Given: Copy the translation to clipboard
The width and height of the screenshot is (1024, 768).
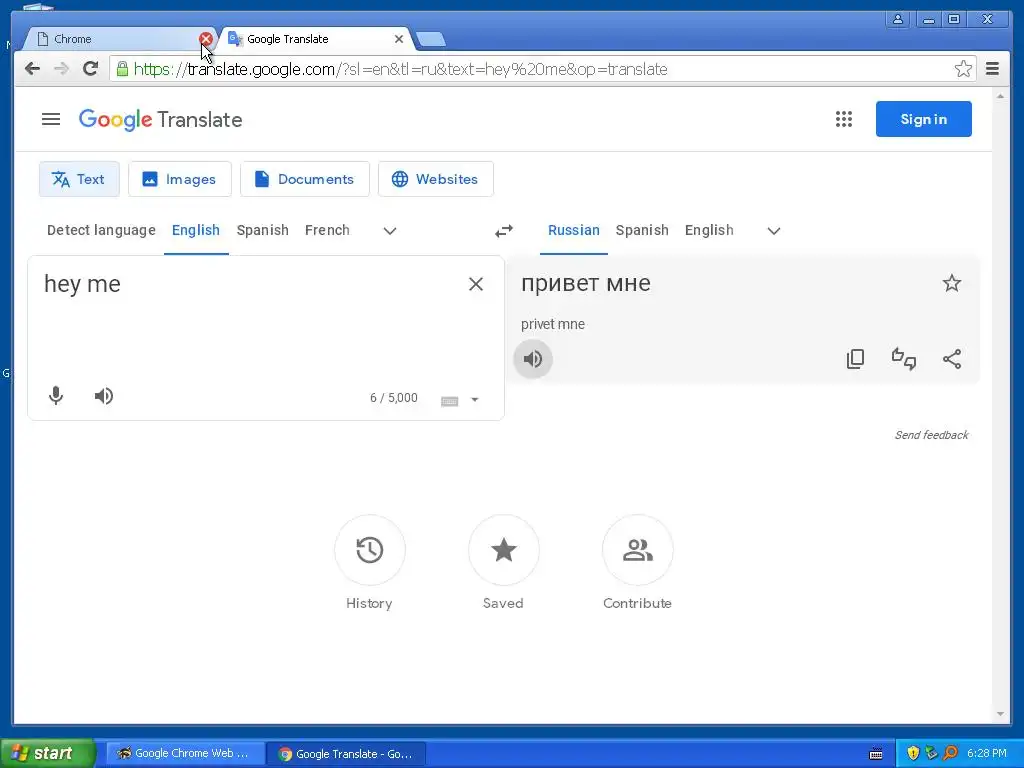Looking at the screenshot, I should click(856, 359).
